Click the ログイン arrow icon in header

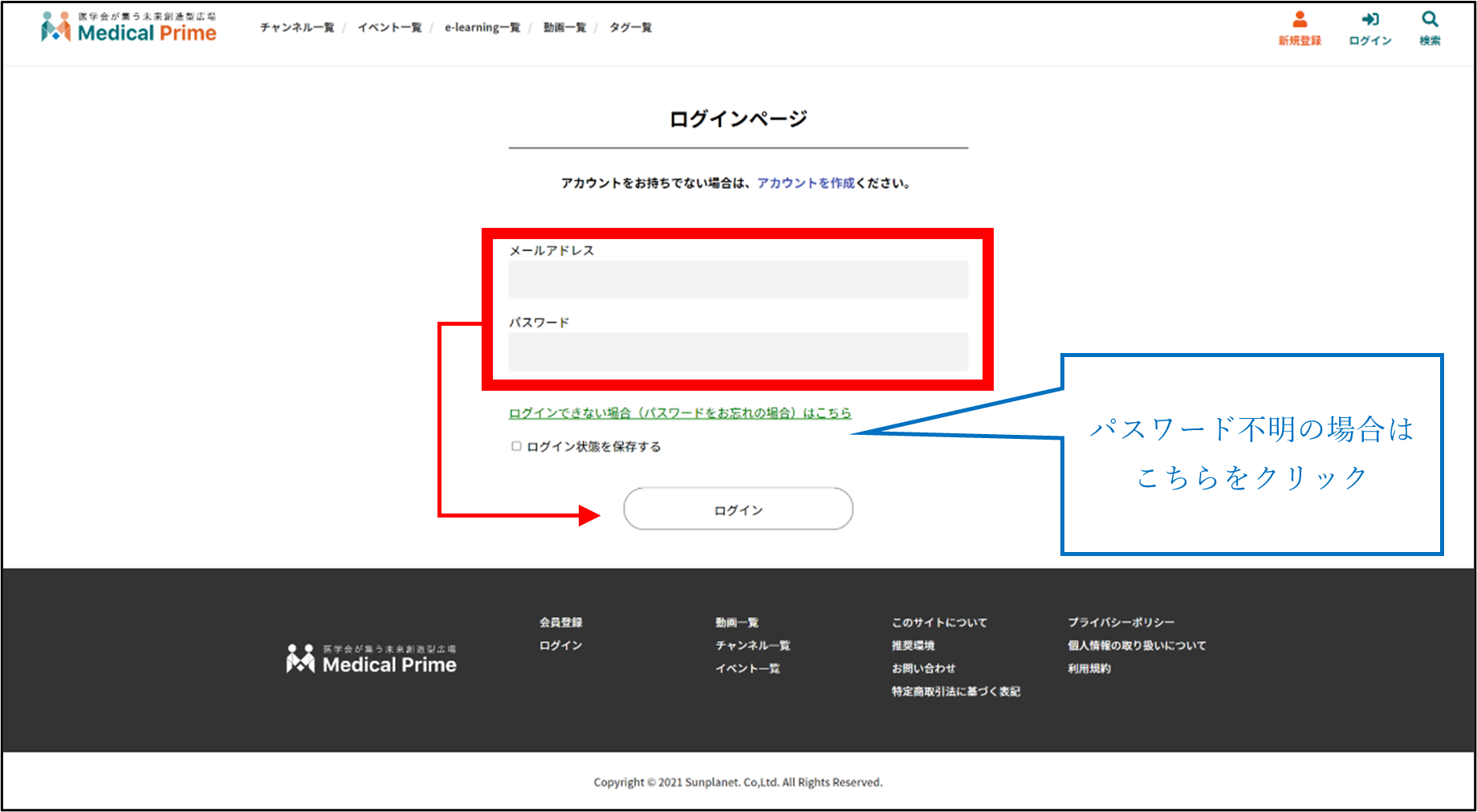tap(1370, 19)
